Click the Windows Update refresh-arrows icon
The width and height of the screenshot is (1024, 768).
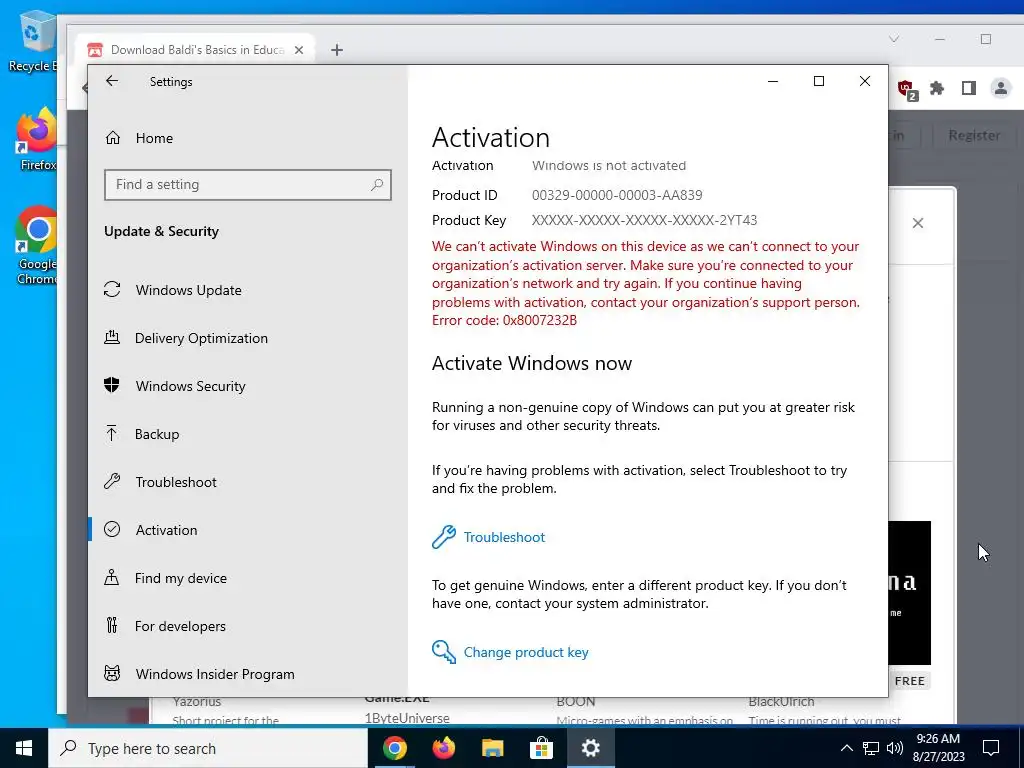click(x=112, y=289)
